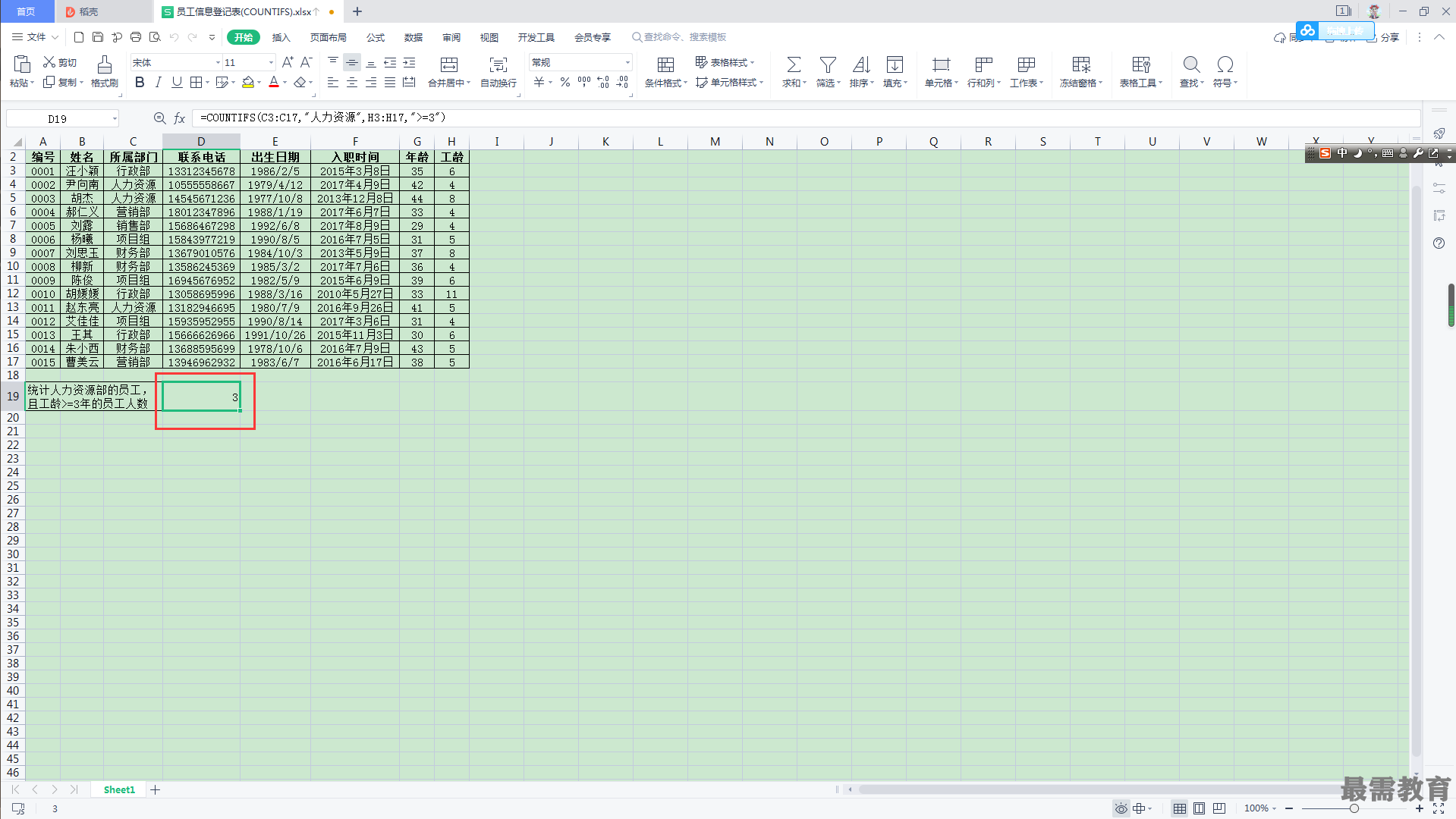
Task: Select the Sheet1 worksheet tab
Action: (x=119, y=789)
